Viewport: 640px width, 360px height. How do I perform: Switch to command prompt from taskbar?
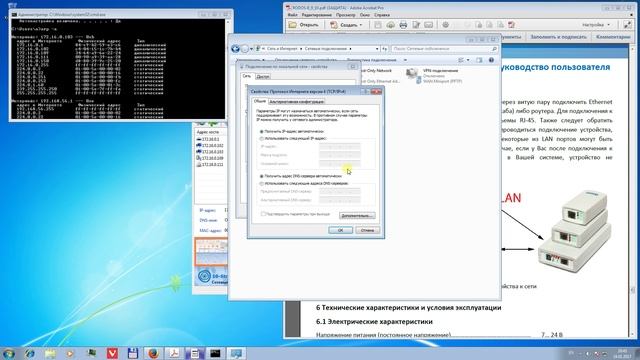pos(215,353)
